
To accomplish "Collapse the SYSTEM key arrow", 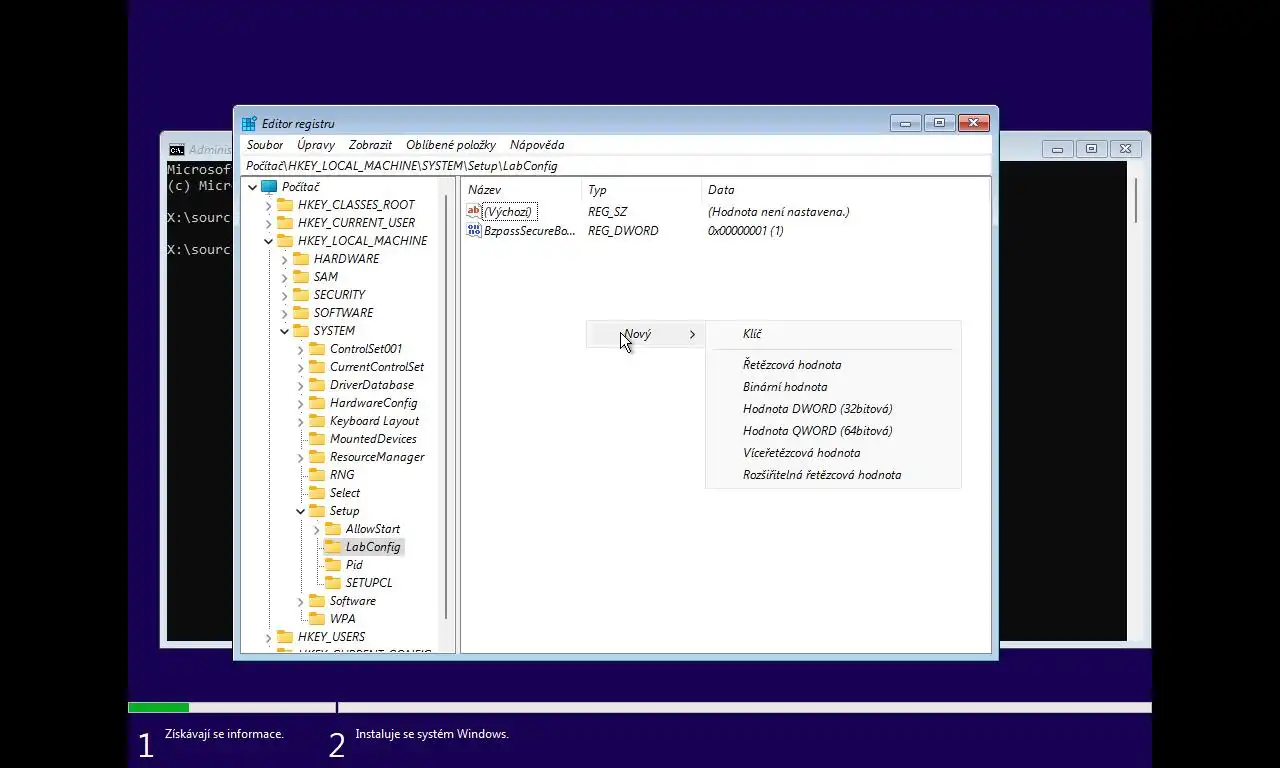I will (x=284, y=331).
